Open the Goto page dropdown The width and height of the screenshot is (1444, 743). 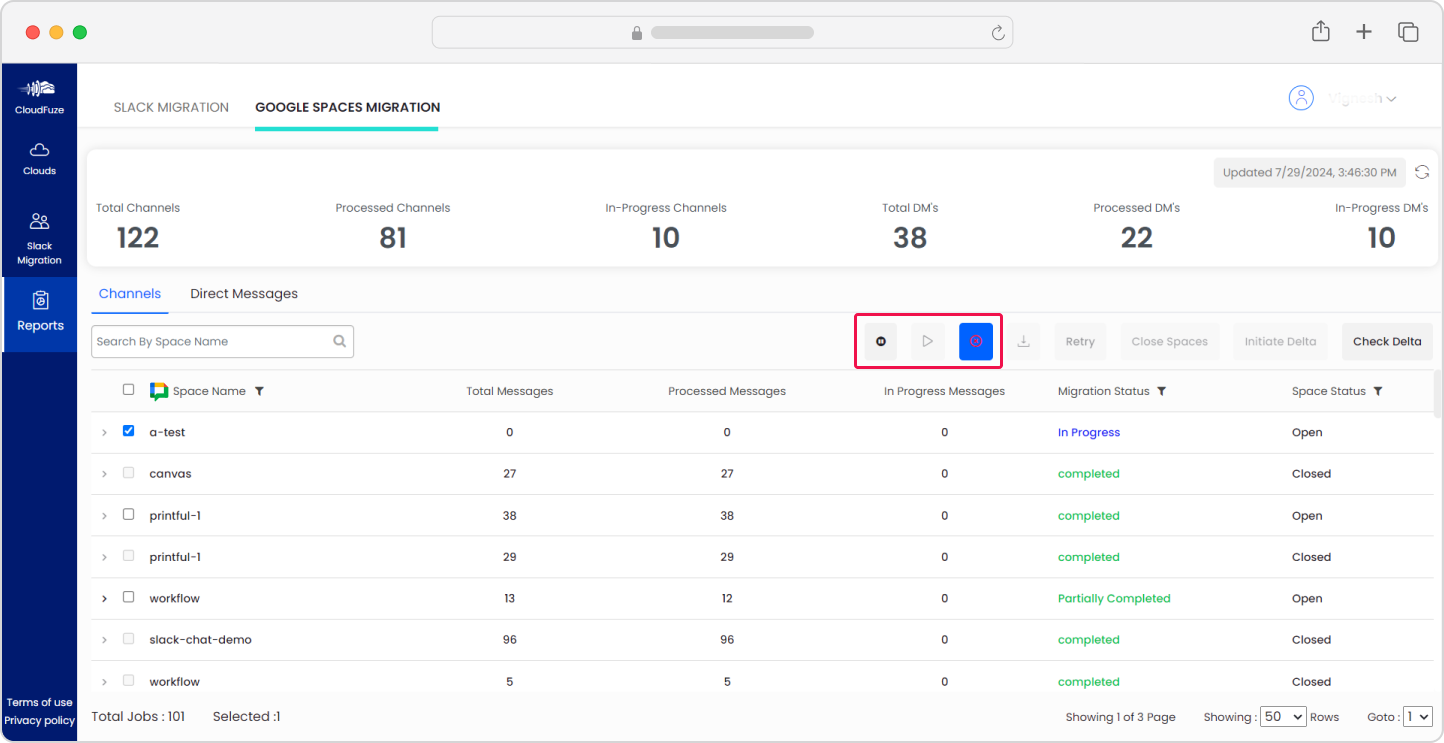[1418, 716]
